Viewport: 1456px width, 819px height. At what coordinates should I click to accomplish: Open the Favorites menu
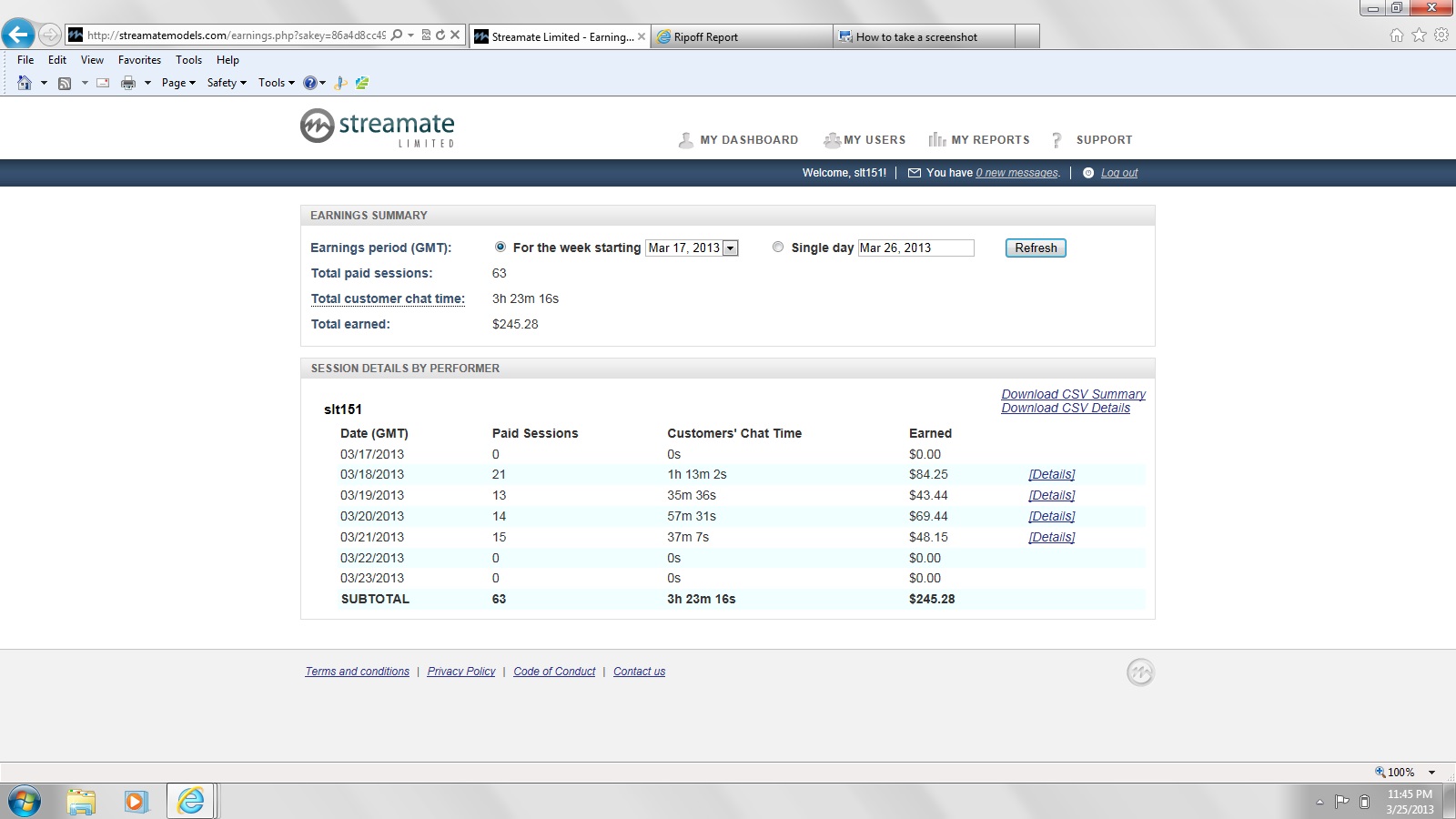[139, 60]
